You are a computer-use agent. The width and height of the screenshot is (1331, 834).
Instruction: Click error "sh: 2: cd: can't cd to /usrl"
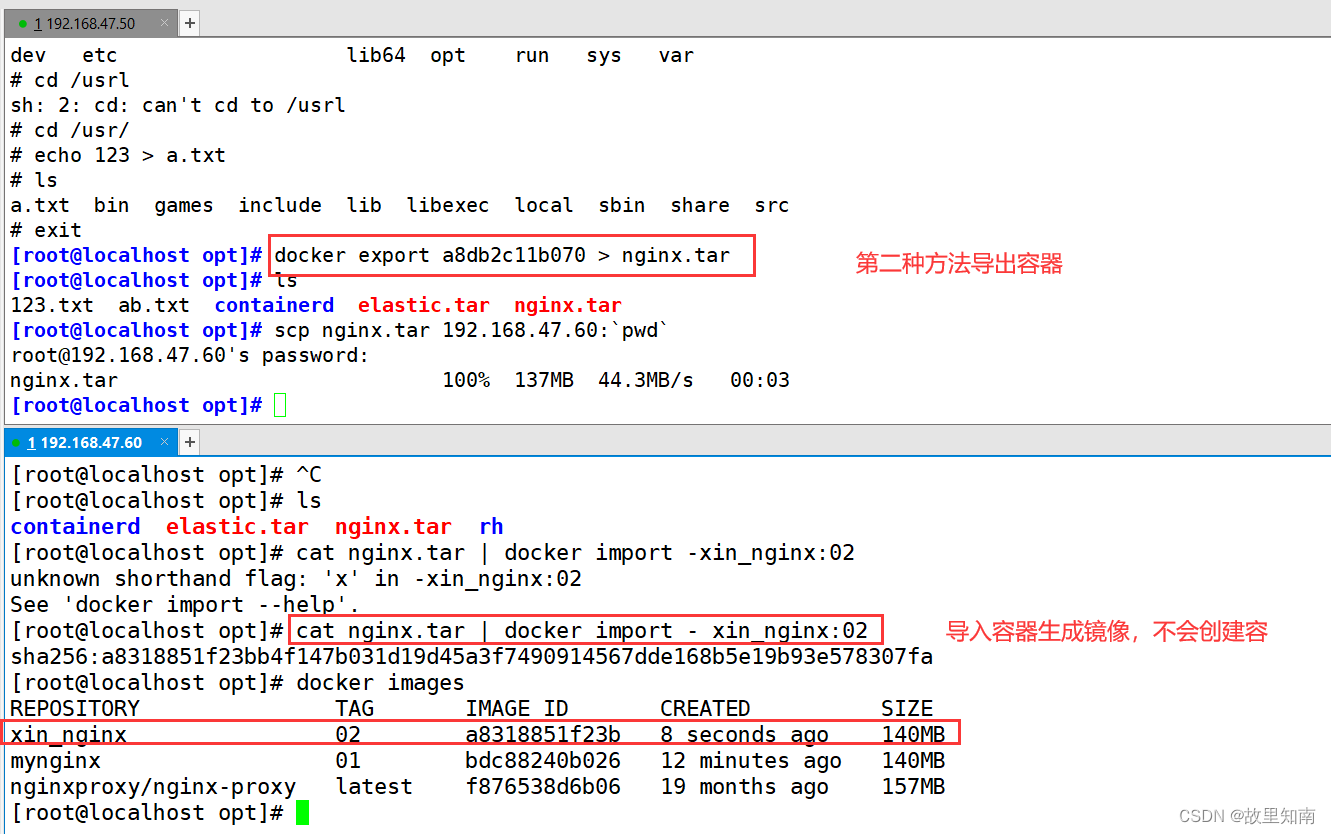pos(178,105)
